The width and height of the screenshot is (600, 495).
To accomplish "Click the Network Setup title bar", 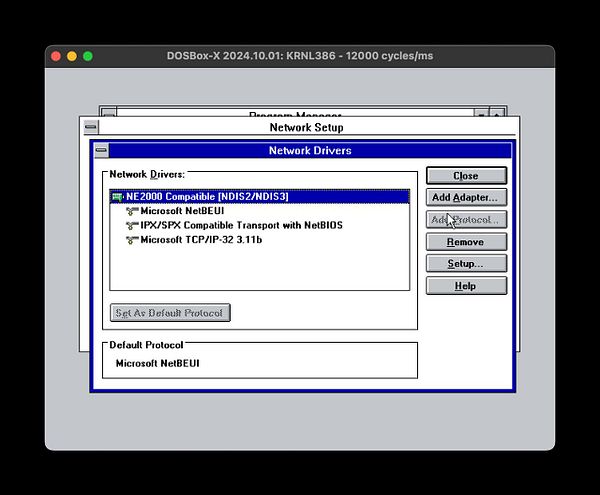I will 307,127.
